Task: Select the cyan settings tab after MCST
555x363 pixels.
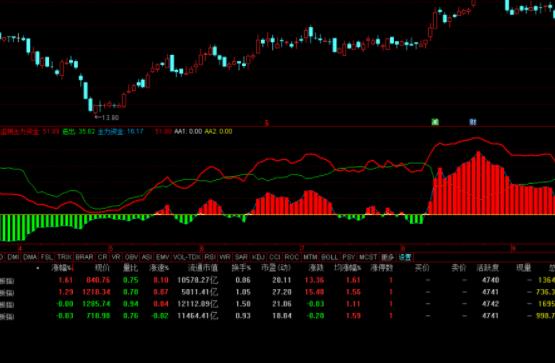Action: (x=405, y=257)
